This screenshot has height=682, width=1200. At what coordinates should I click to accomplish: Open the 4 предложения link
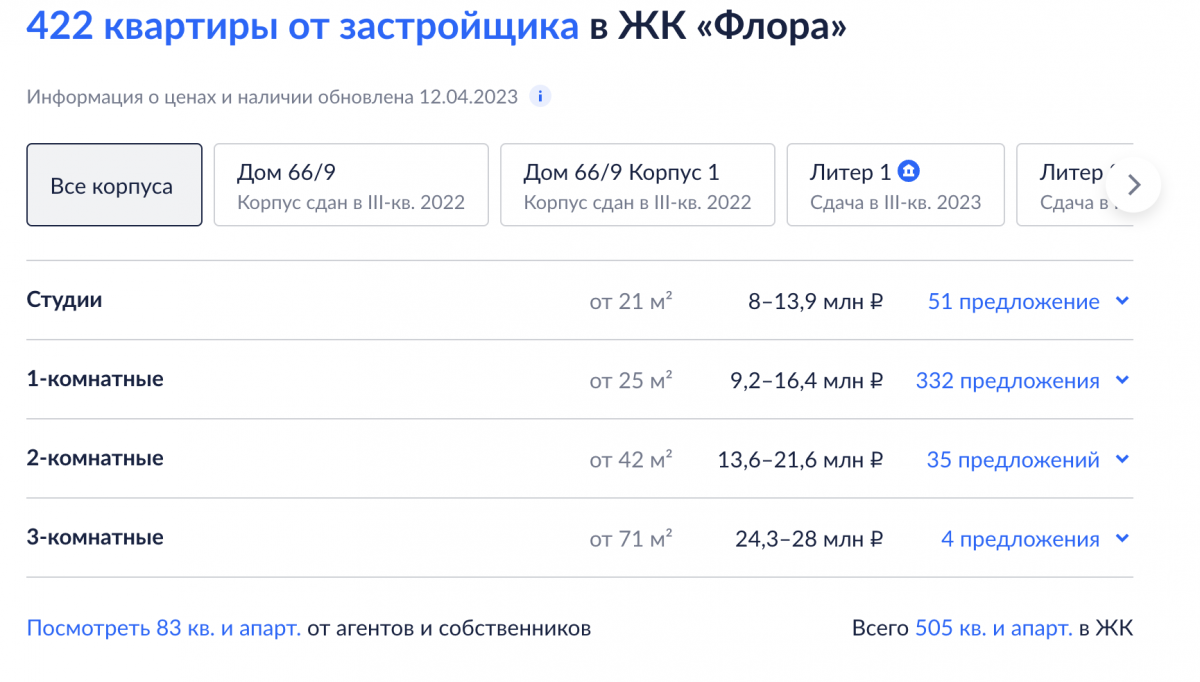1020,539
